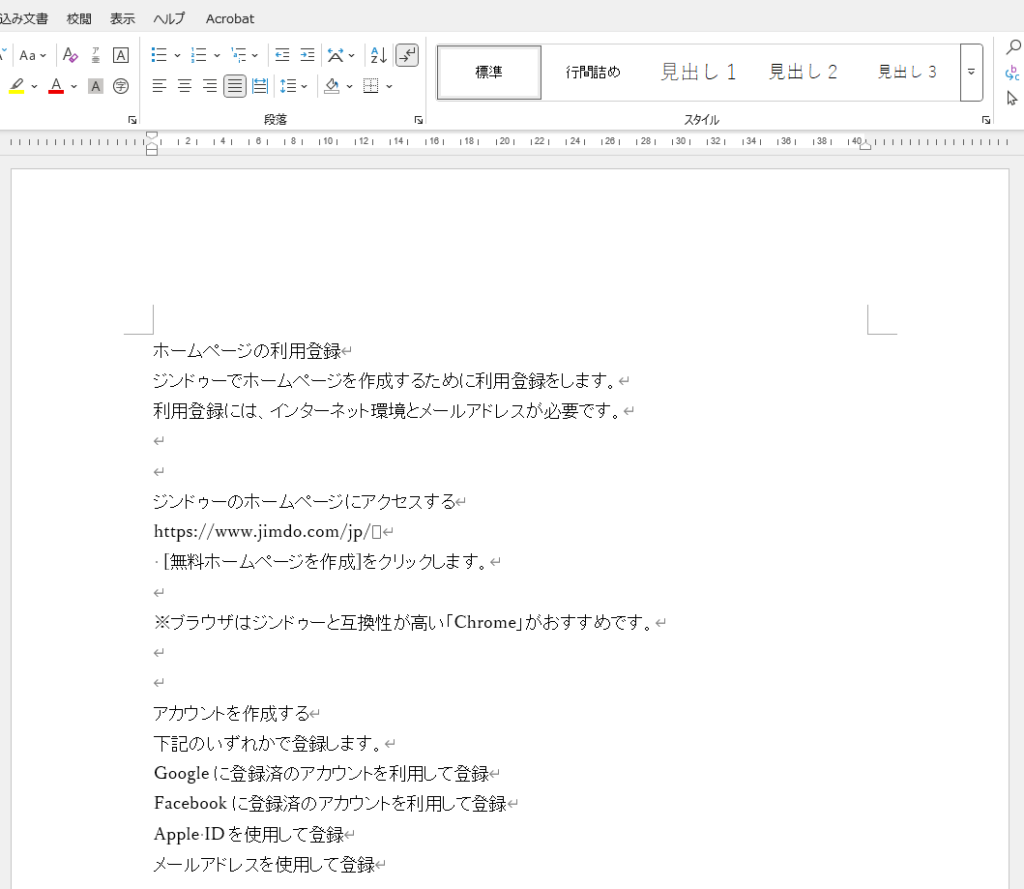
Task: Open the 校閲 ribbon tab
Action: click(x=79, y=18)
